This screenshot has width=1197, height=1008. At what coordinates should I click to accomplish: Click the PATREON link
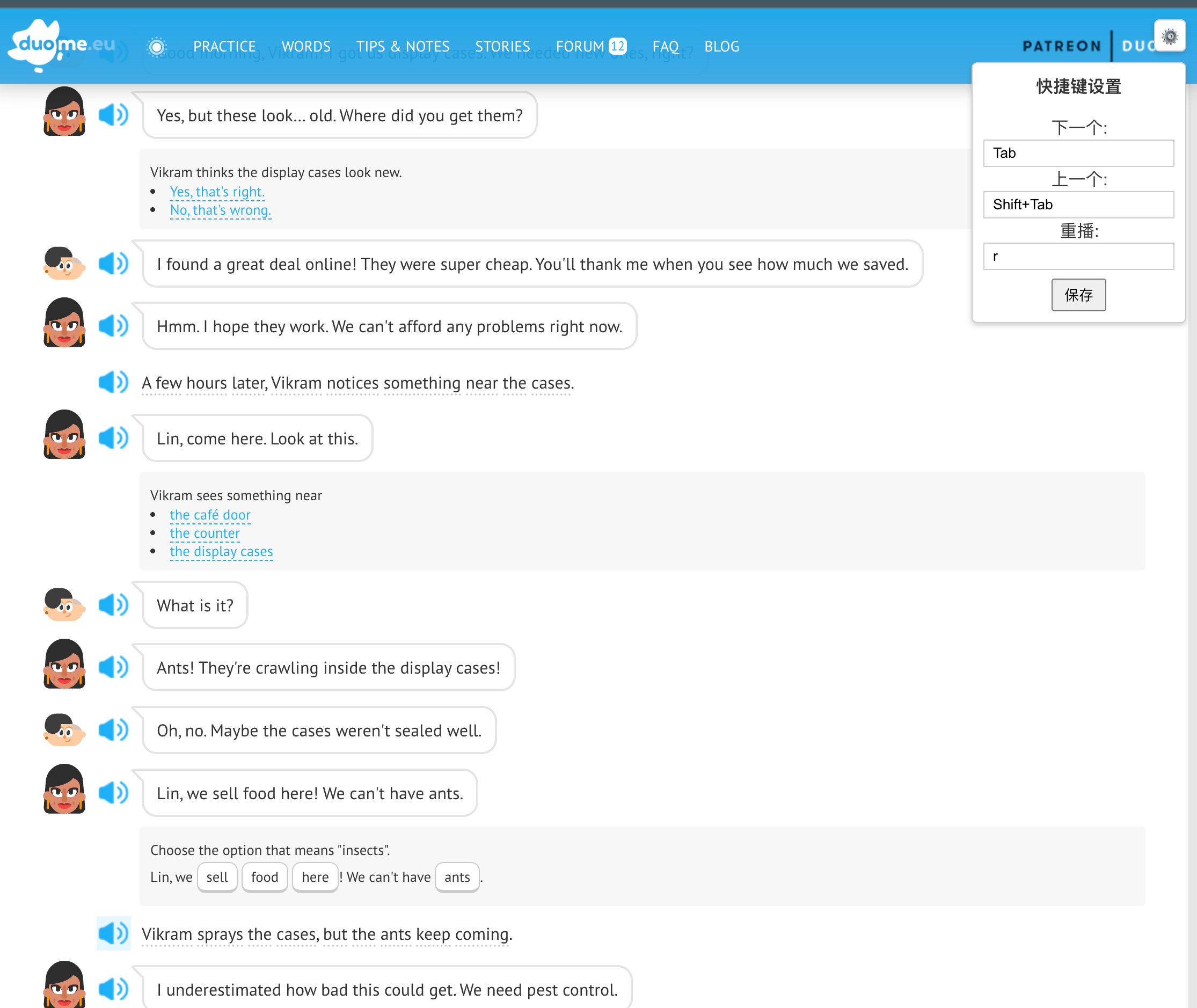point(1062,46)
